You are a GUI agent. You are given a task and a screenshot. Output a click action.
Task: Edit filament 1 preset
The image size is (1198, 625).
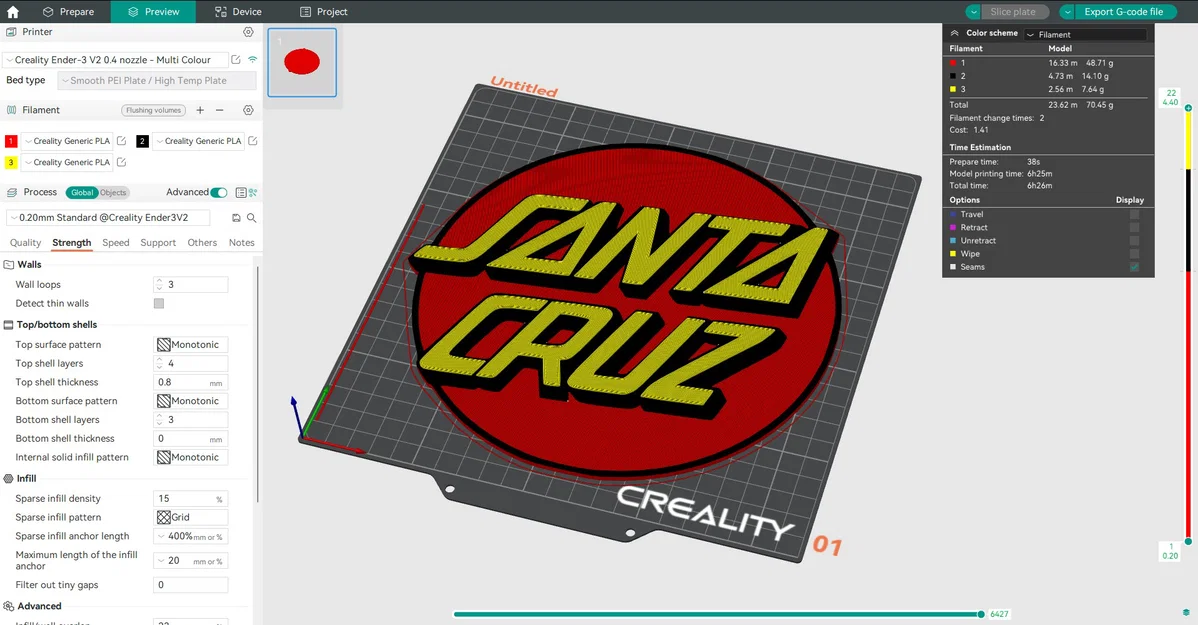(x=121, y=141)
